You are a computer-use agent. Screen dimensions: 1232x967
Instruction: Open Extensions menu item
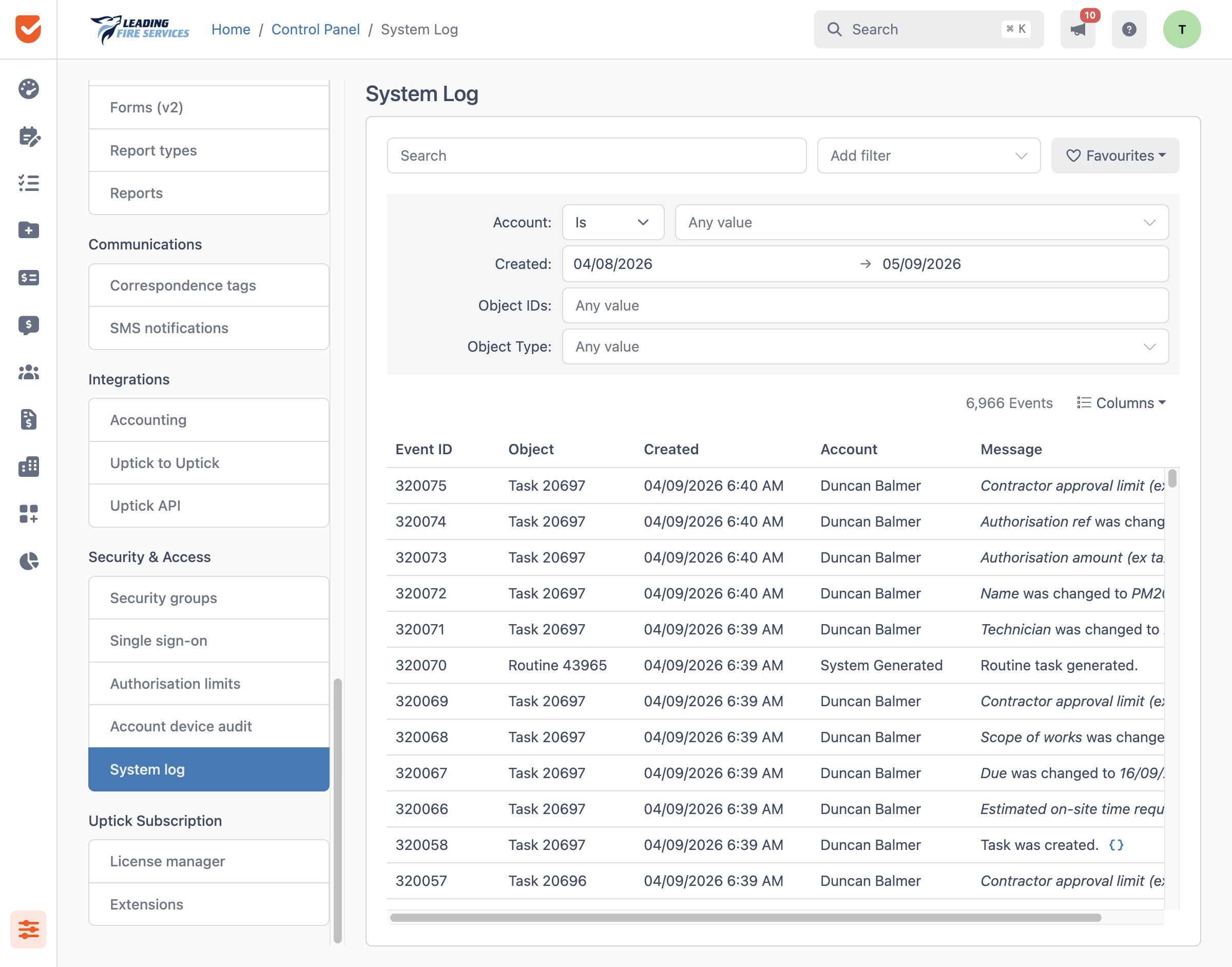pyautogui.click(x=209, y=904)
